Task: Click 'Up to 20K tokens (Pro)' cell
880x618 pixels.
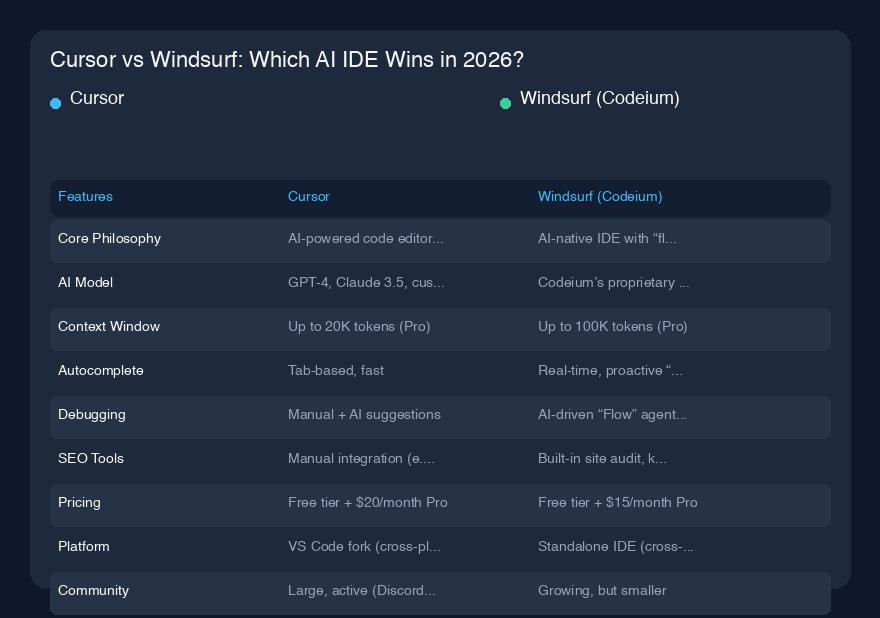Action: pyautogui.click(x=359, y=327)
